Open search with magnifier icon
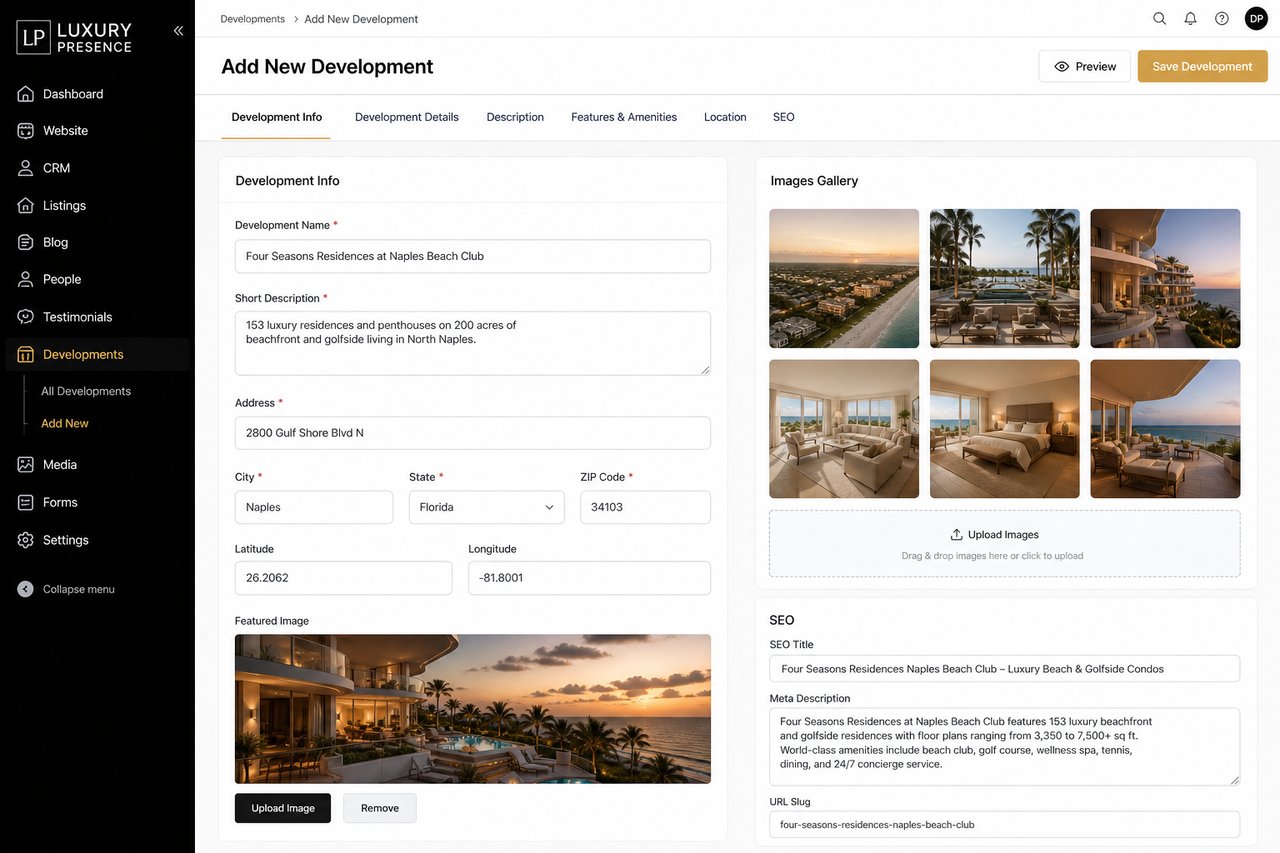The width and height of the screenshot is (1280, 853). click(1160, 18)
